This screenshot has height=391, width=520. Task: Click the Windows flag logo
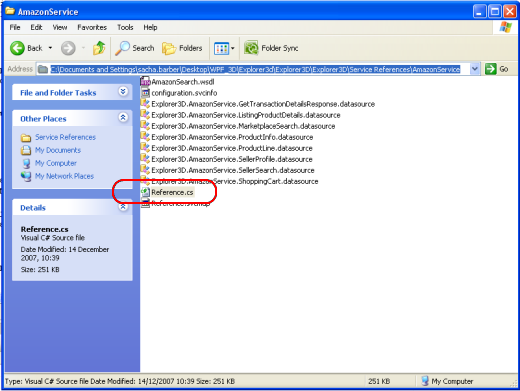click(x=505, y=27)
